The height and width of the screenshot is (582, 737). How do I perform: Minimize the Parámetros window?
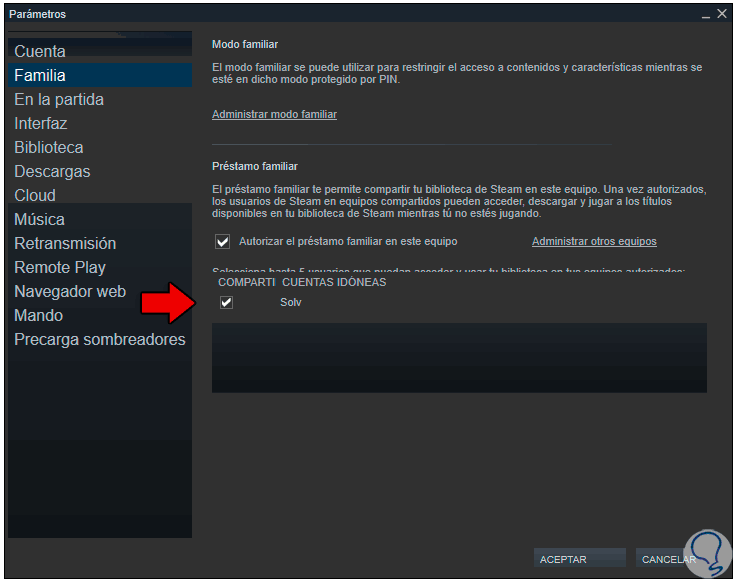pos(706,15)
